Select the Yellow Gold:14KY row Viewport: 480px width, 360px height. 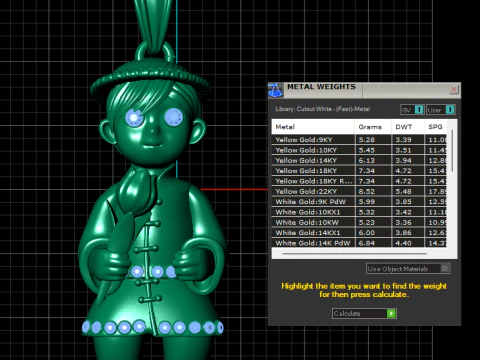[359, 160]
